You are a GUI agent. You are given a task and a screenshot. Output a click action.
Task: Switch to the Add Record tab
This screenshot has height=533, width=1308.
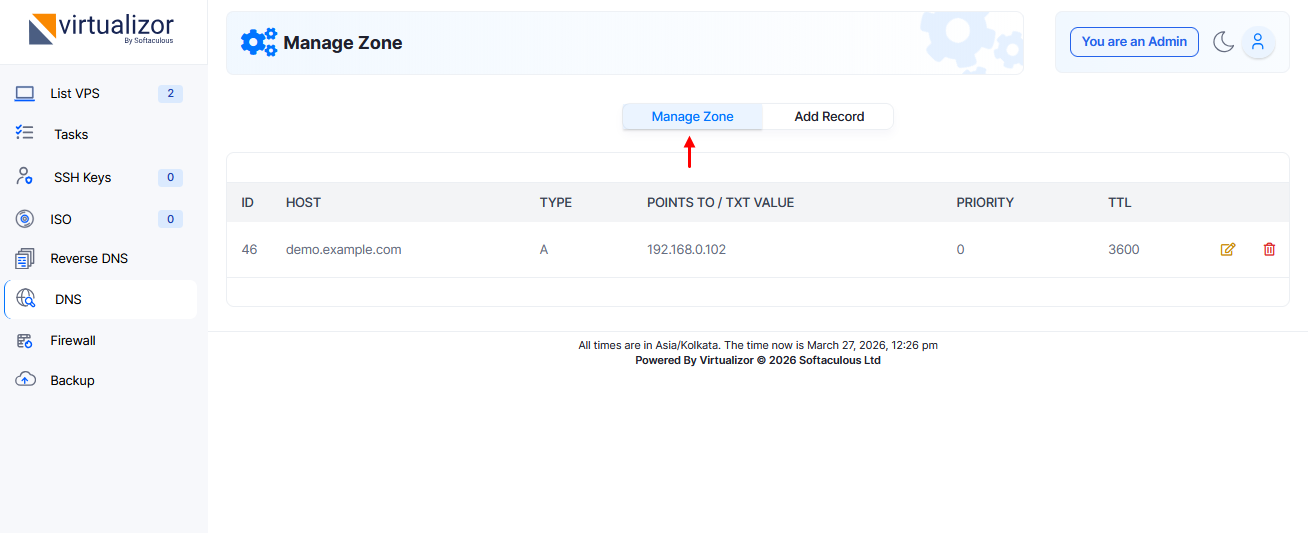[x=829, y=117]
